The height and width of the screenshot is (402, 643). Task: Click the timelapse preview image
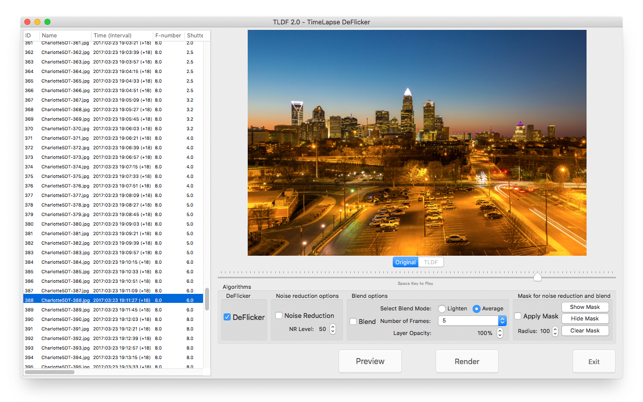[417, 142]
